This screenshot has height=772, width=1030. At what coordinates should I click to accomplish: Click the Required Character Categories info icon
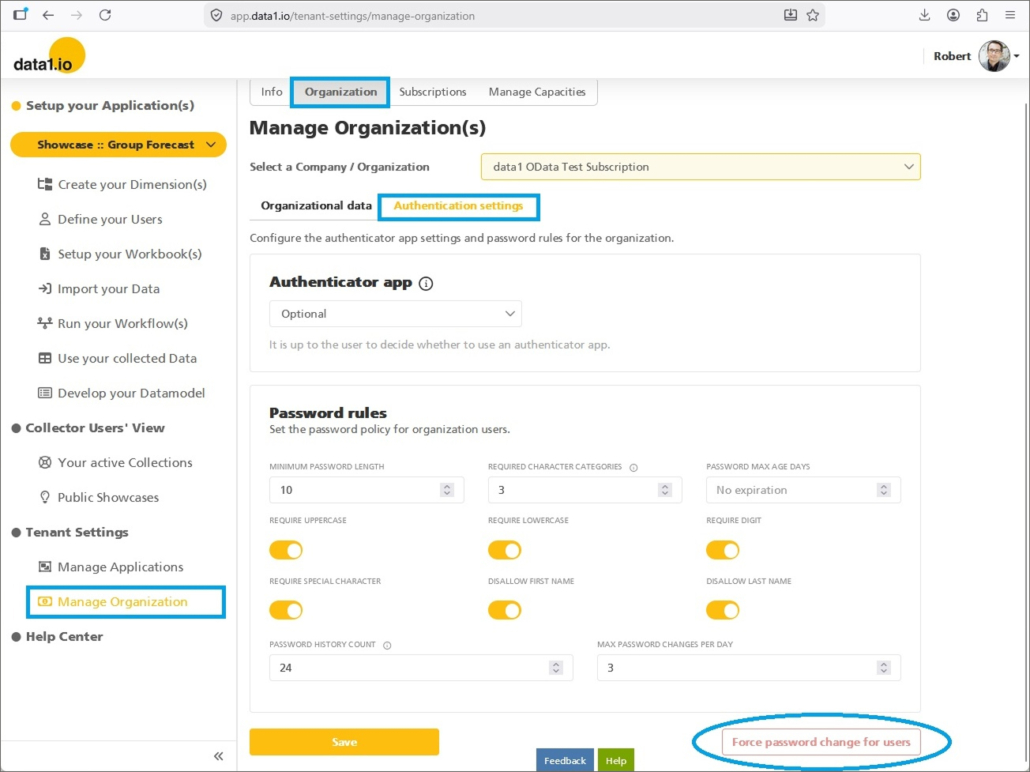point(634,467)
